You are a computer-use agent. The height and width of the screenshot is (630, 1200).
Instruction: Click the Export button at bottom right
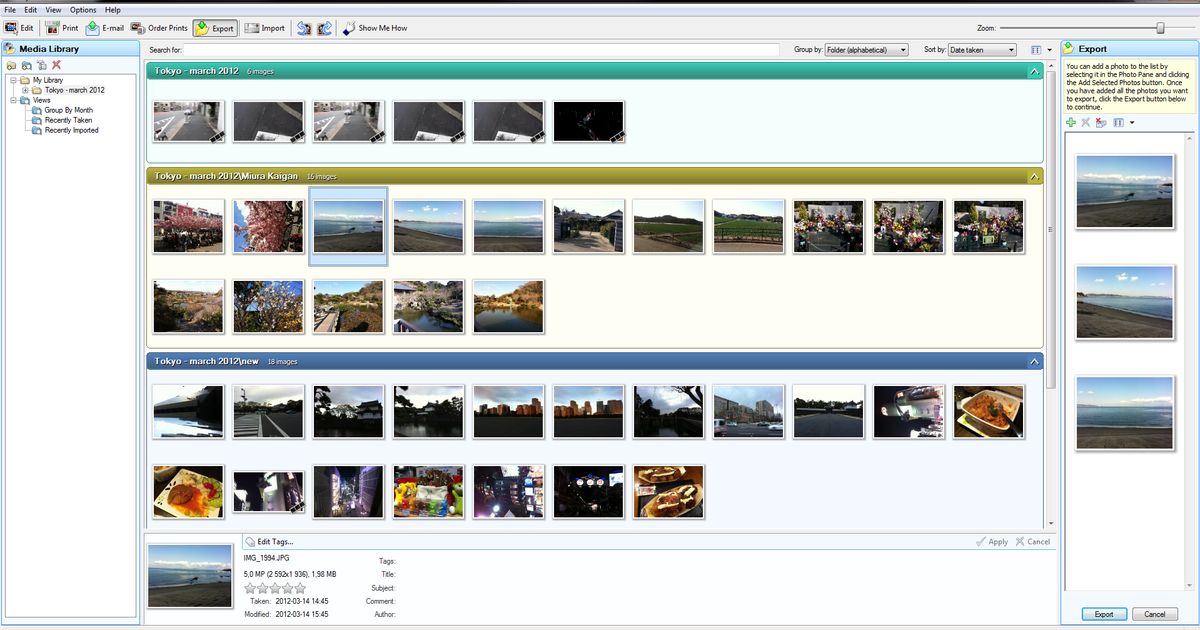point(1103,614)
